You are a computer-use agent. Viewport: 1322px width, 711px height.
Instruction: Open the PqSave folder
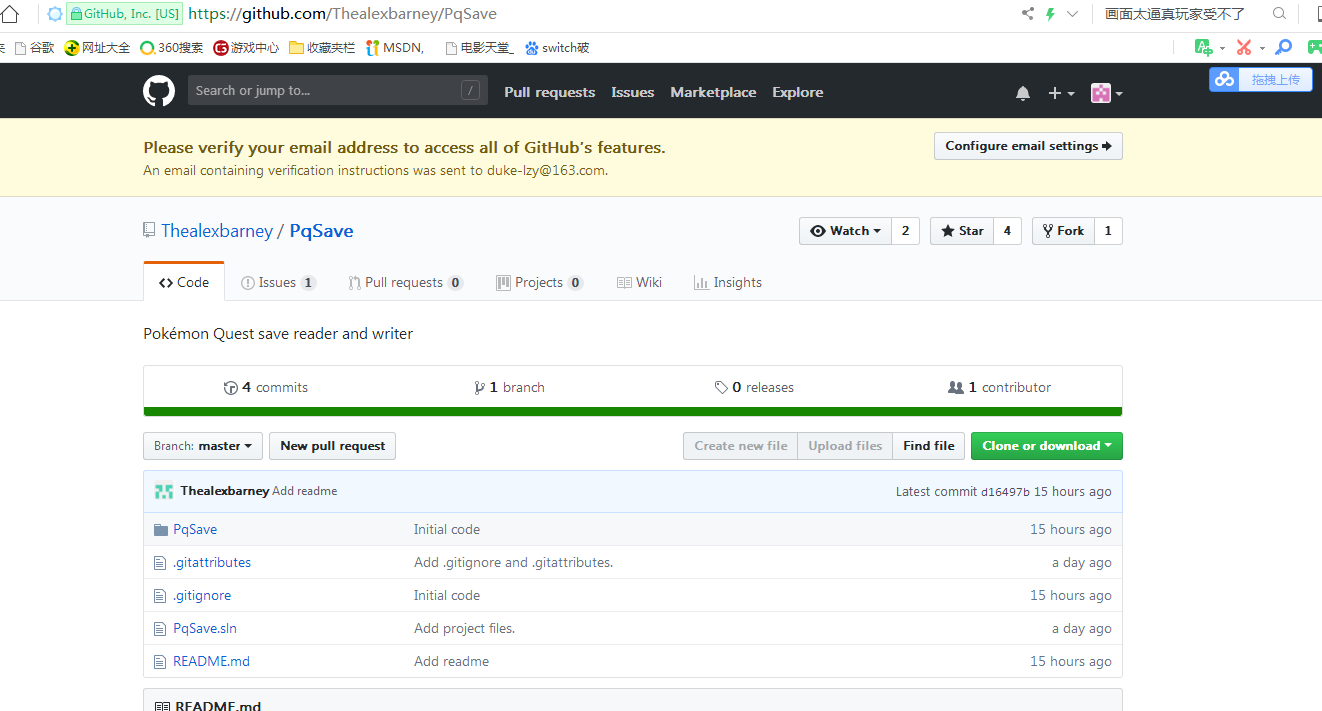(195, 529)
